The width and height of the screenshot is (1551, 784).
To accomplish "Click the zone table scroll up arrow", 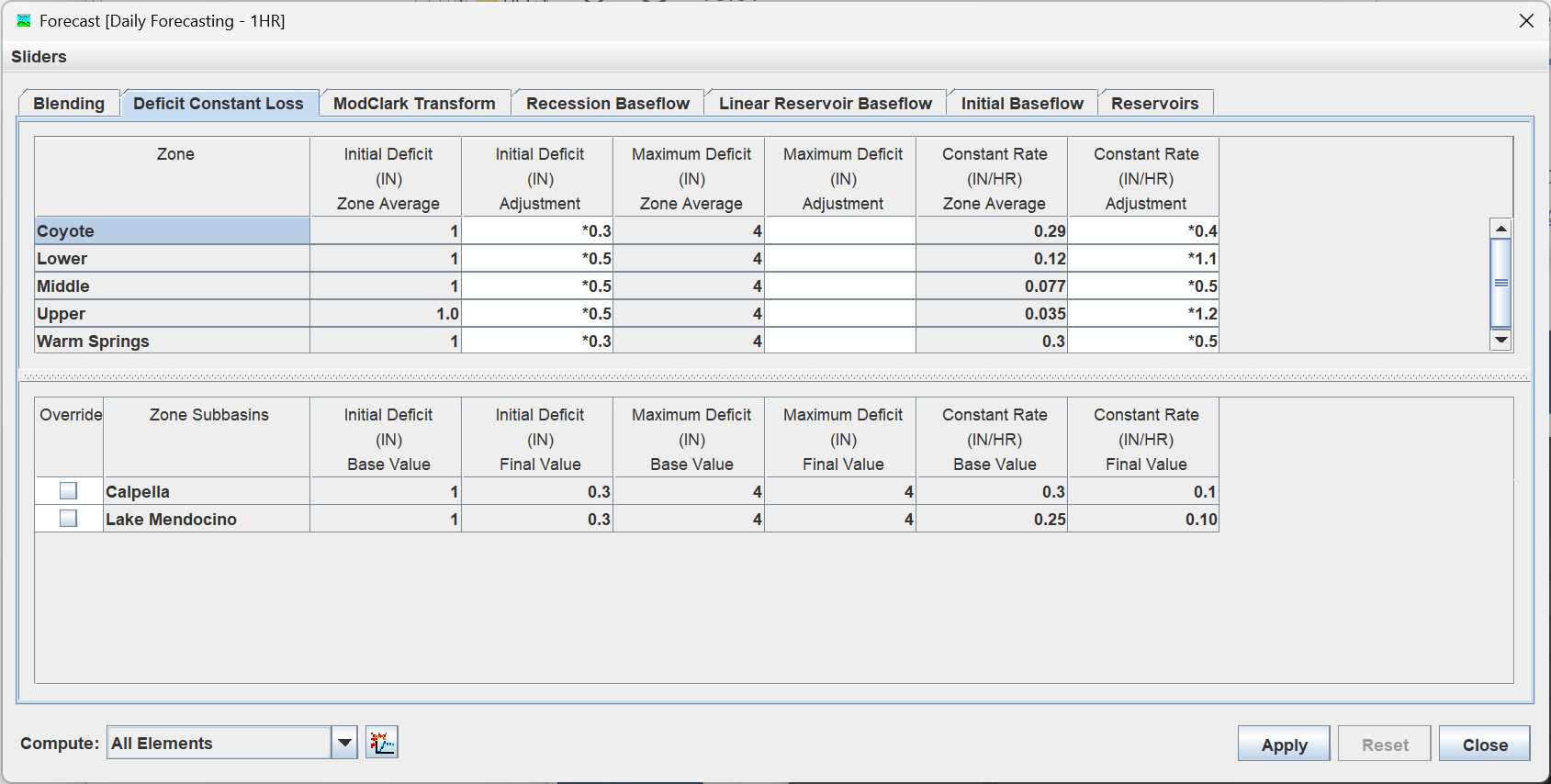I will [1501, 229].
